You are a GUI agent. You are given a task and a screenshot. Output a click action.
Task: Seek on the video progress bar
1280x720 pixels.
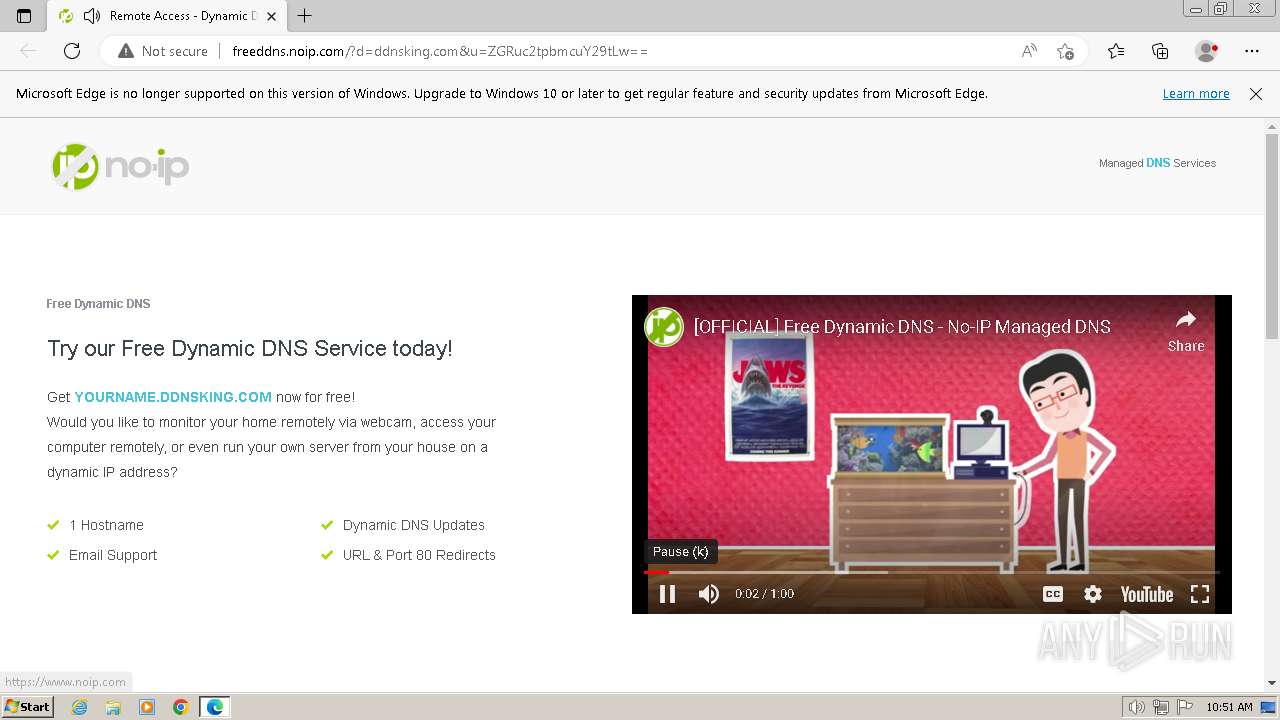tap(931, 572)
